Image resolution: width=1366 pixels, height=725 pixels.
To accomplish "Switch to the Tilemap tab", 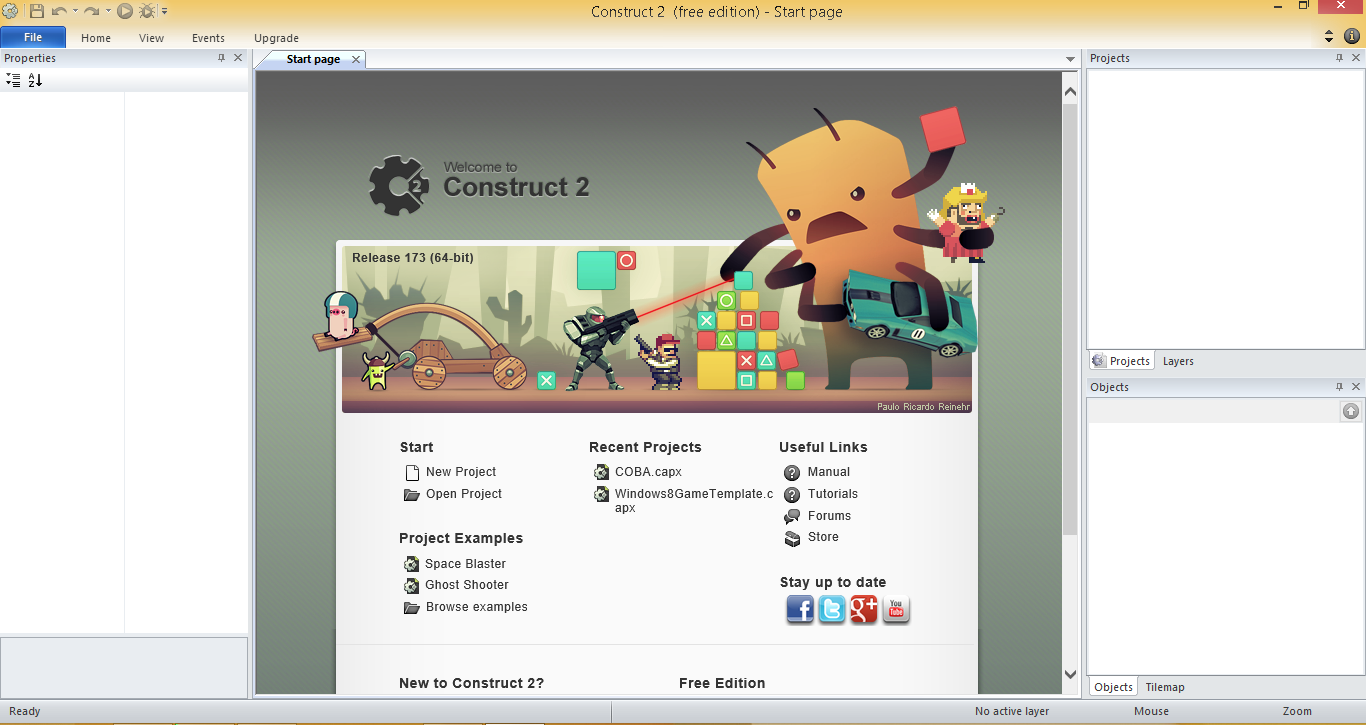I will (x=1165, y=687).
